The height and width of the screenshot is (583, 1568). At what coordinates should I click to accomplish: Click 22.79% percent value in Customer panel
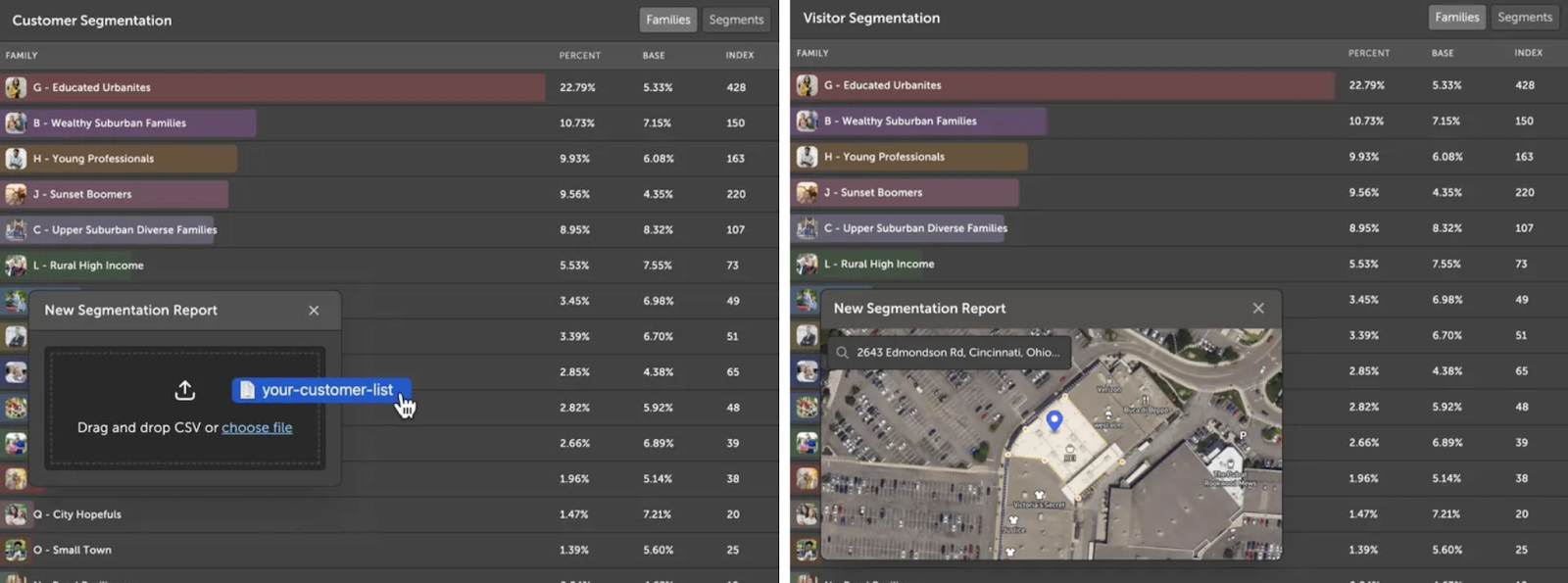pyautogui.click(x=577, y=87)
